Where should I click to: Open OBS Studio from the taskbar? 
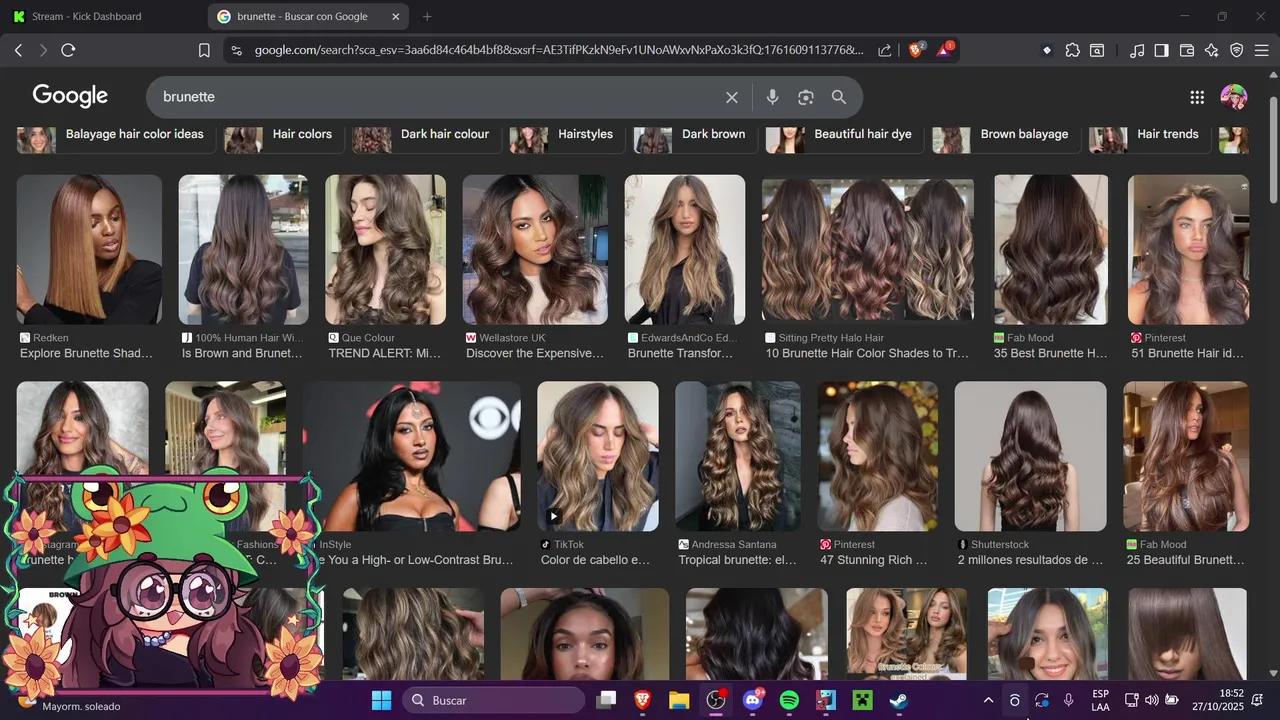click(716, 700)
